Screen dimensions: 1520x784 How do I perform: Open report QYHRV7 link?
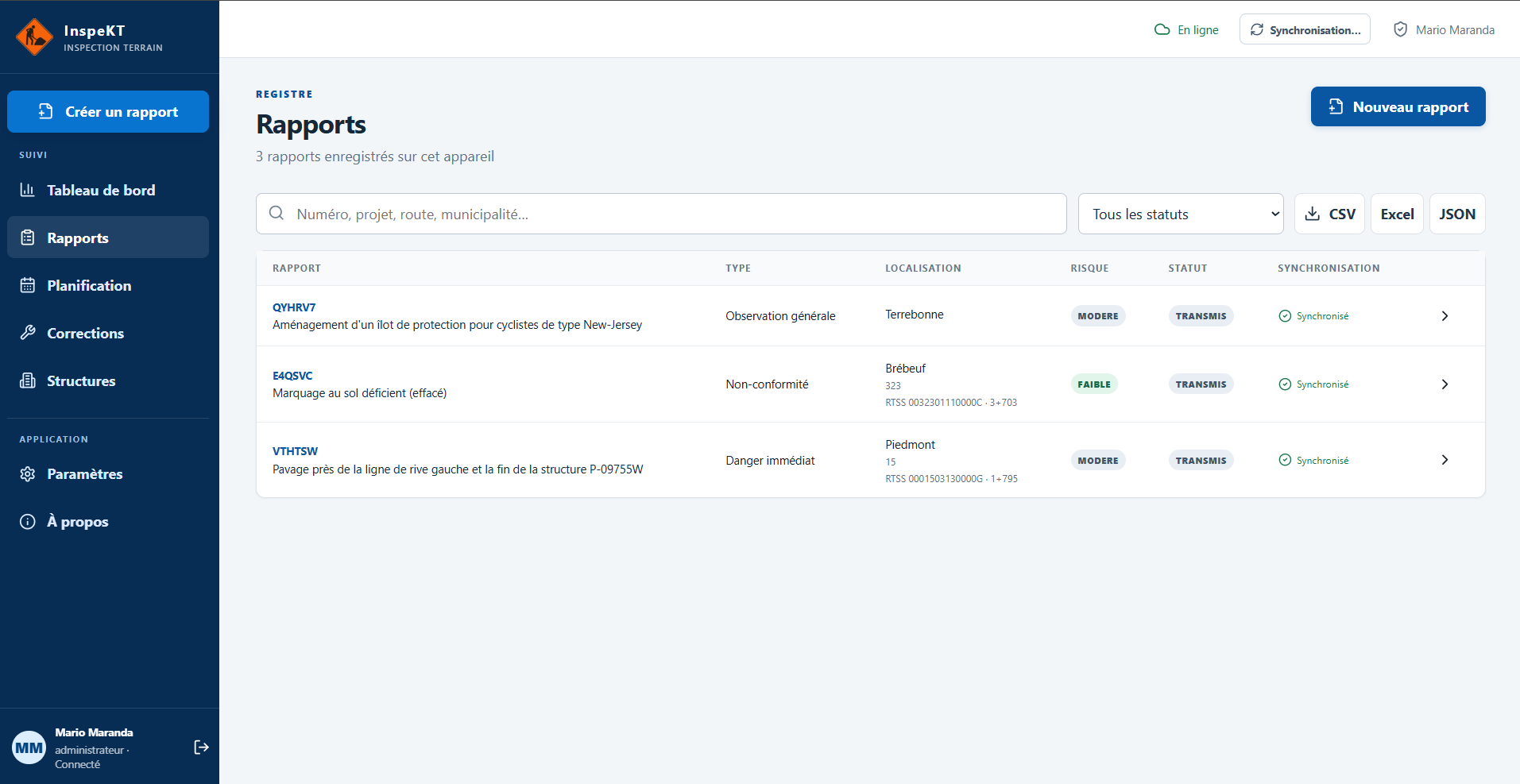pos(294,307)
